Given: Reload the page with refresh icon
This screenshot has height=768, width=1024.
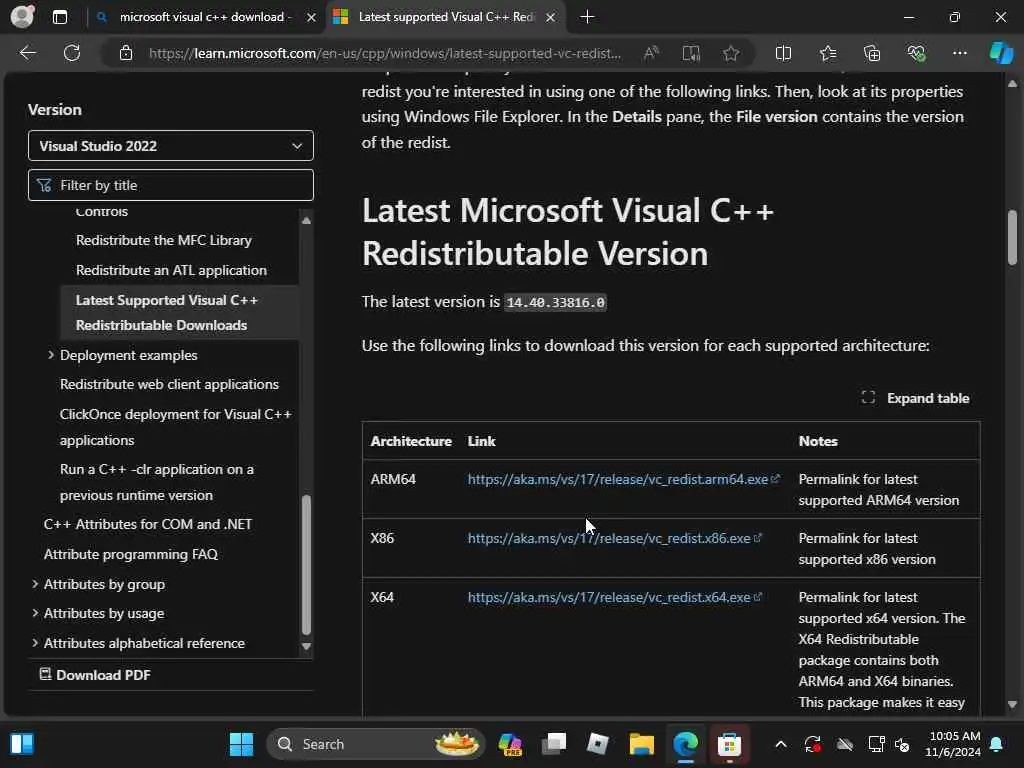Looking at the screenshot, I should coord(72,53).
